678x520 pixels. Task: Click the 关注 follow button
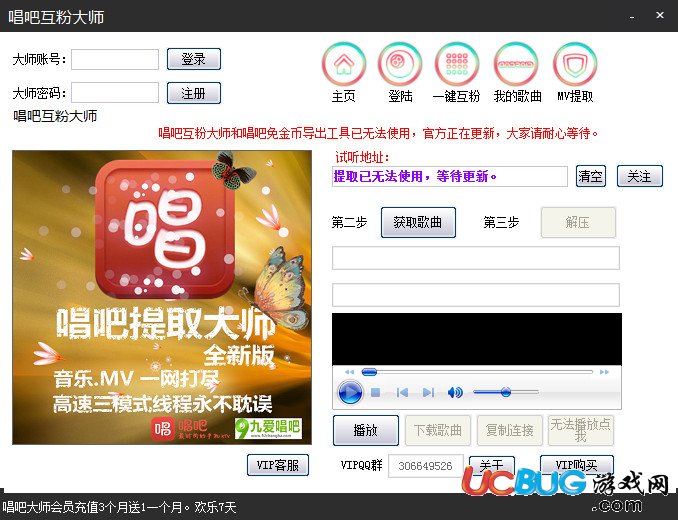pos(640,176)
